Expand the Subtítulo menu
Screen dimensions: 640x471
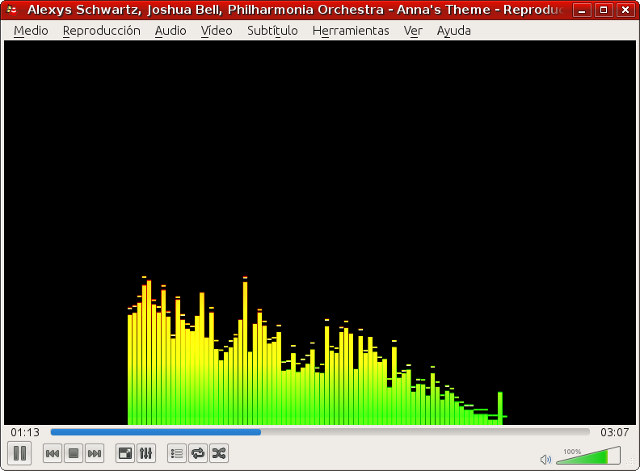point(272,30)
